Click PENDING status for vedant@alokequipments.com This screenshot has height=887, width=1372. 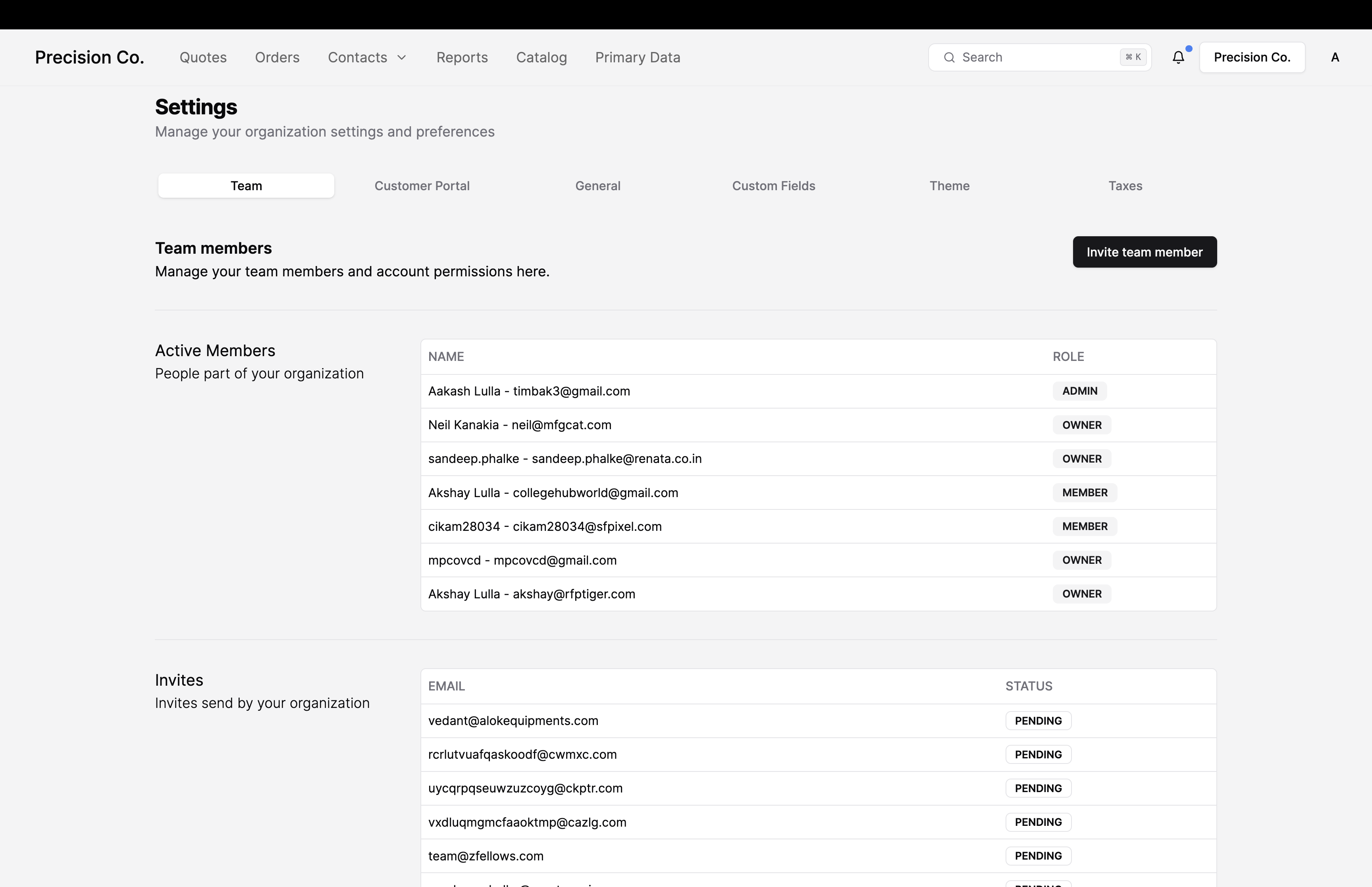pos(1037,721)
